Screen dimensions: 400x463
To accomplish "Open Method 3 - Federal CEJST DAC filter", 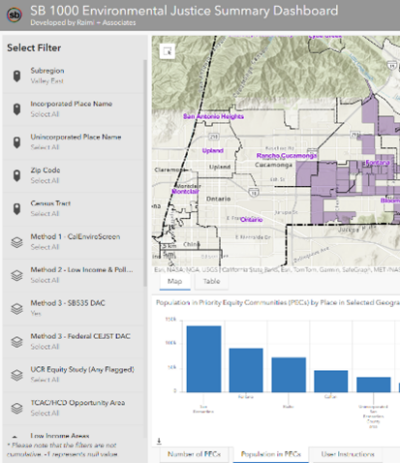I will pyautogui.click(x=73, y=342).
